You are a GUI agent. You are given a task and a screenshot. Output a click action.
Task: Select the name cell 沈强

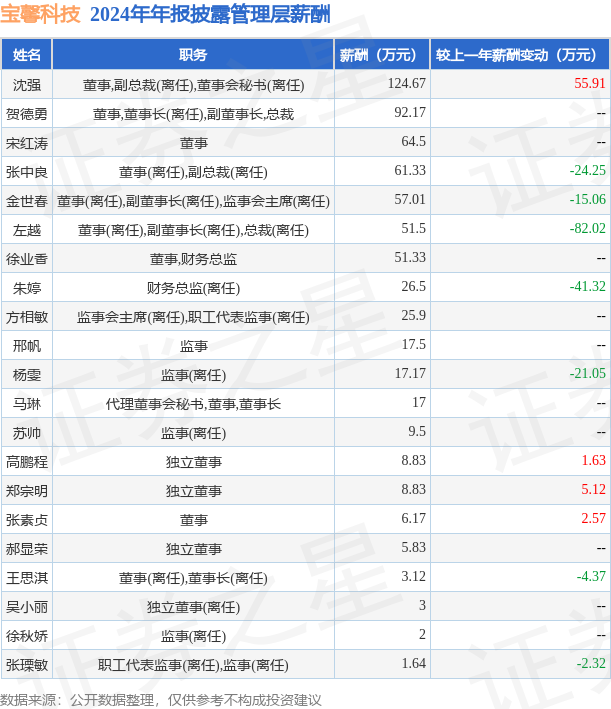pos(27,85)
